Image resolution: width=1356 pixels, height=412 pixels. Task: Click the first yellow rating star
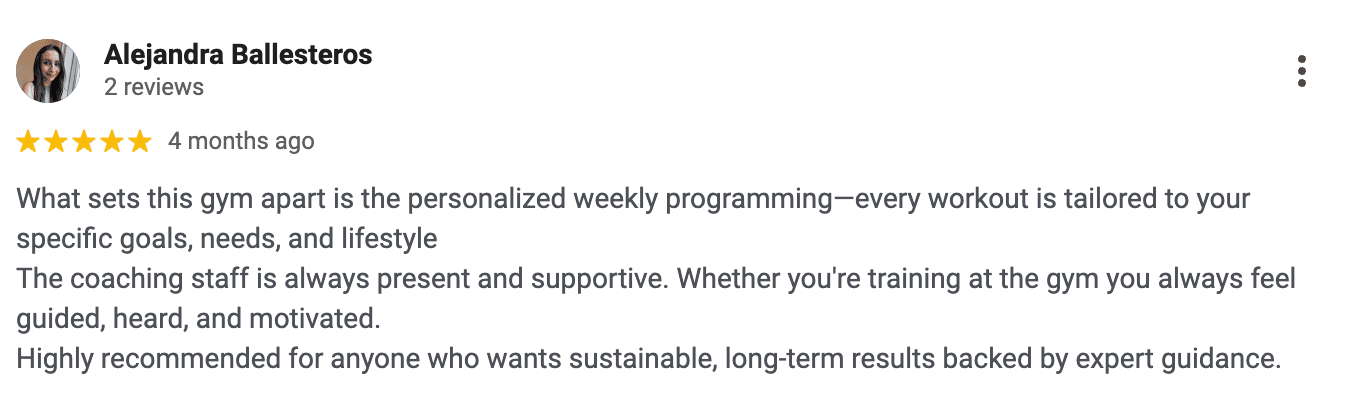(28, 142)
